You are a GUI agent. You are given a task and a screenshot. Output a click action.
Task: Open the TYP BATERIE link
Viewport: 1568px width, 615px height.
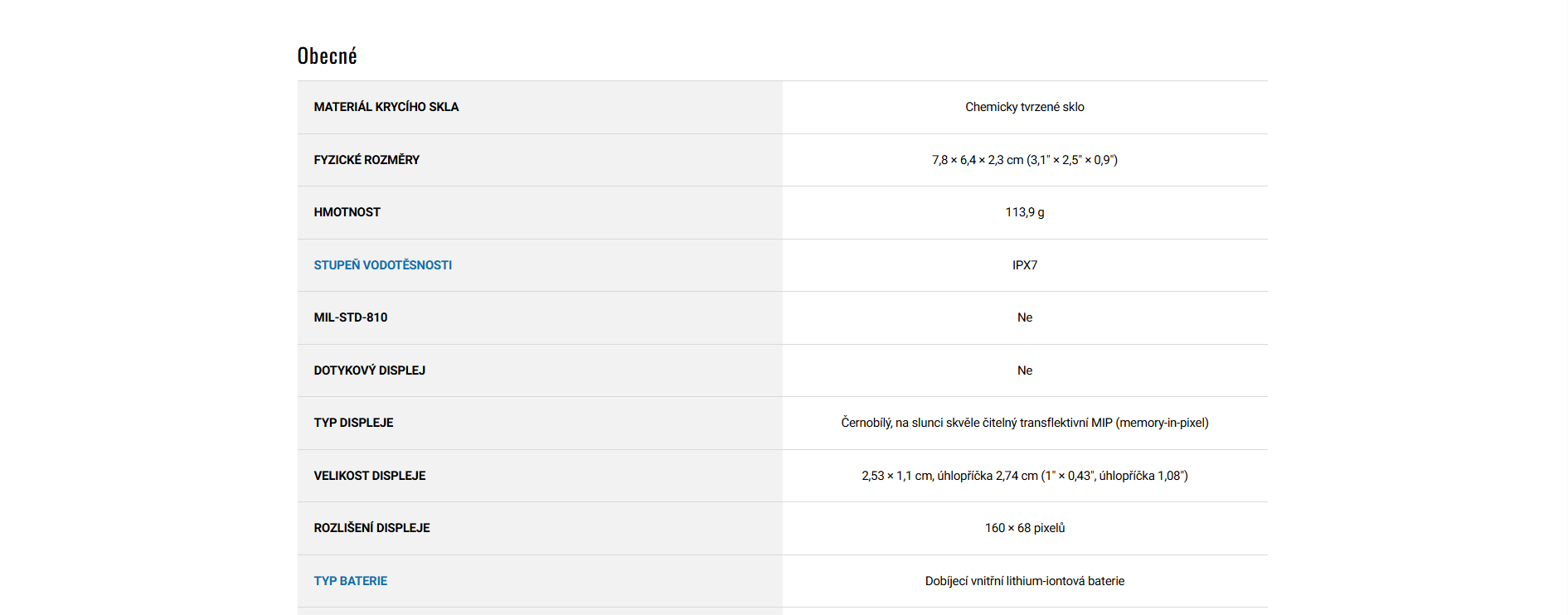click(x=350, y=581)
